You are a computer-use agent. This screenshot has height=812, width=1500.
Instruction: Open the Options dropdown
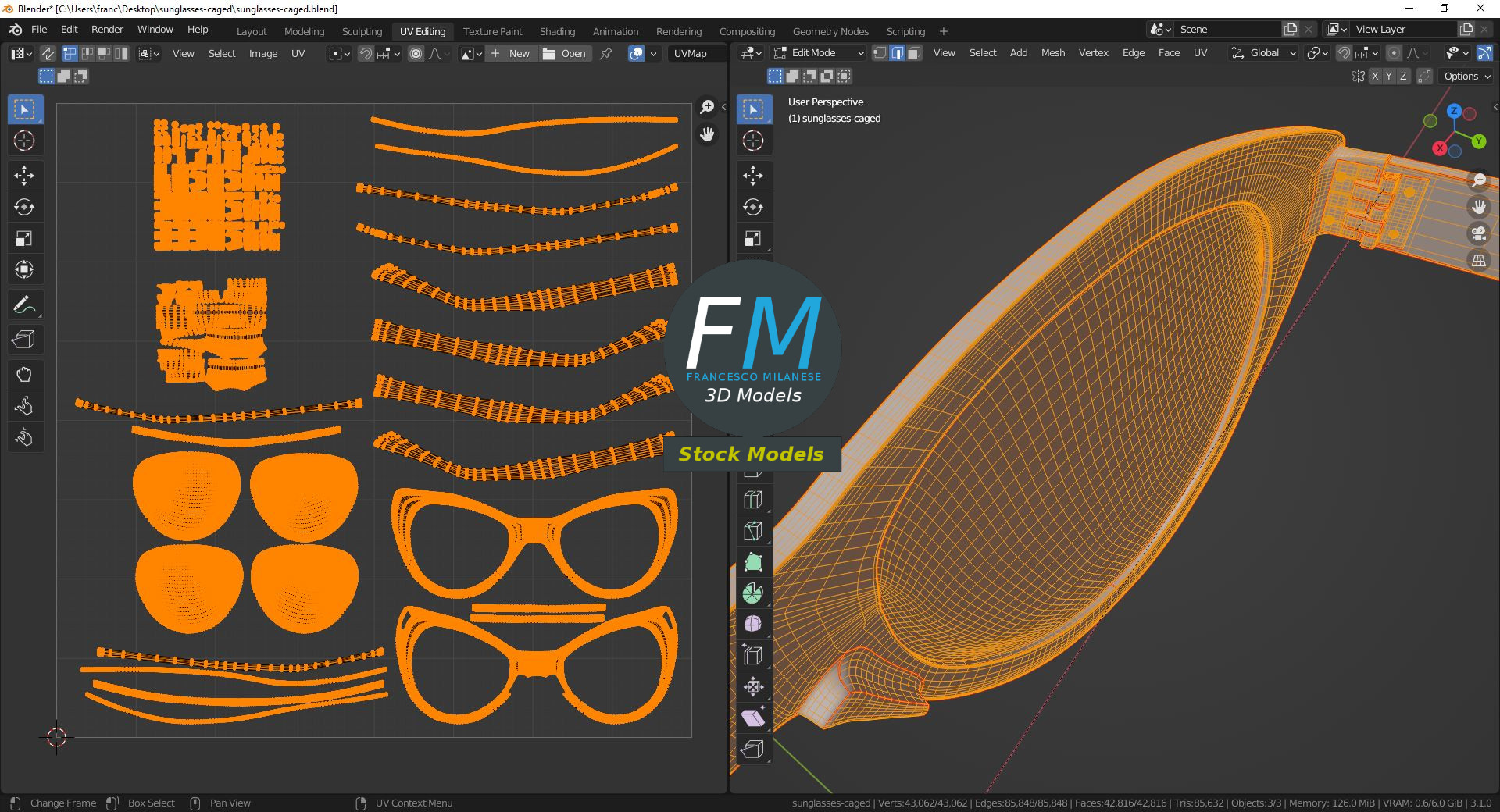pyautogui.click(x=1466, y=76)
